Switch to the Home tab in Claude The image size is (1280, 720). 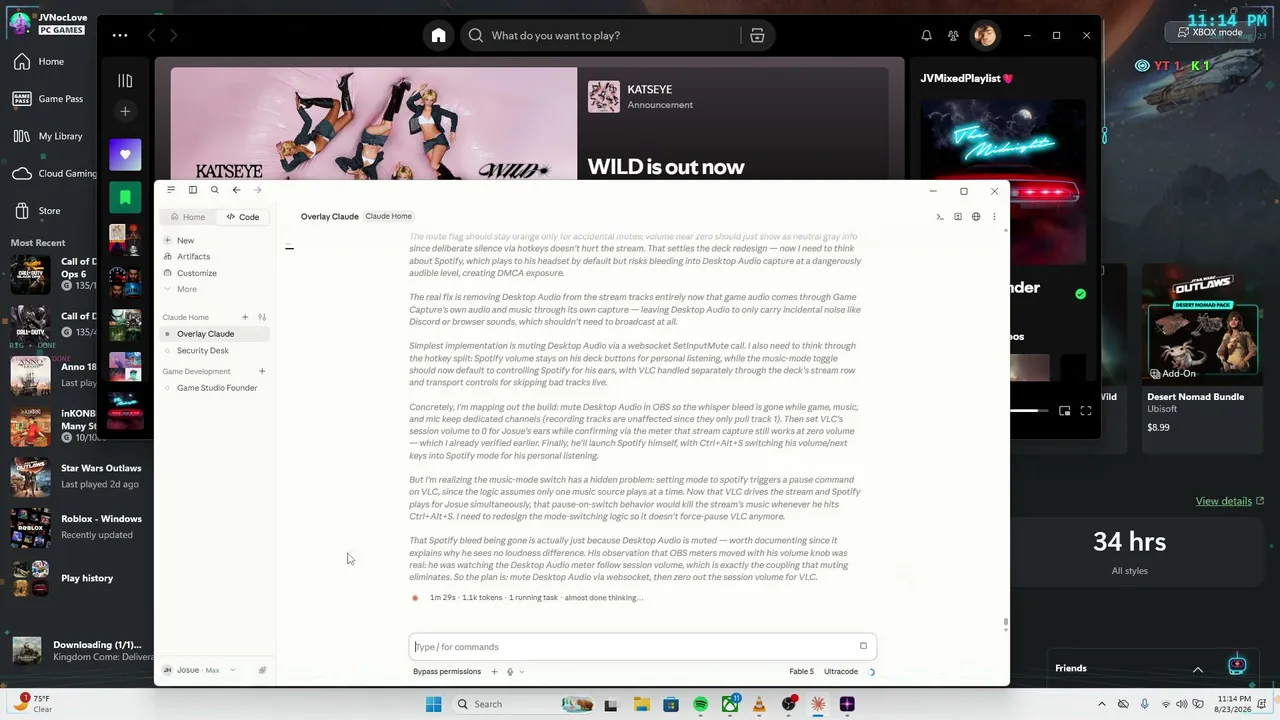pos(188,217)
